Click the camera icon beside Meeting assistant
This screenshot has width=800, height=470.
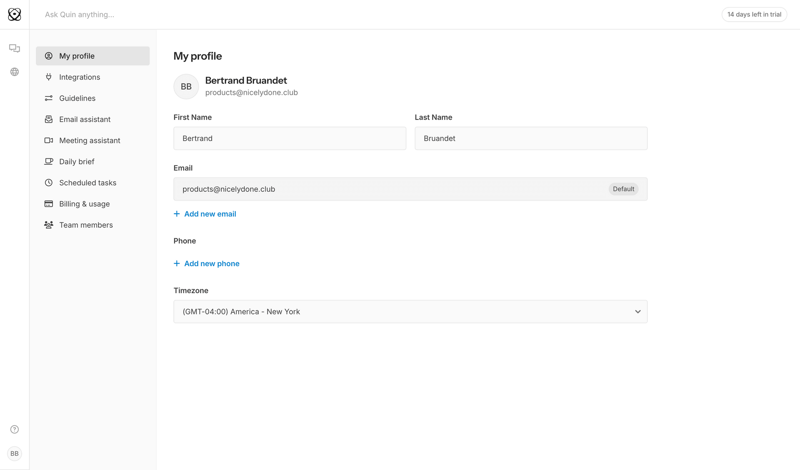(x=48, y=140)
